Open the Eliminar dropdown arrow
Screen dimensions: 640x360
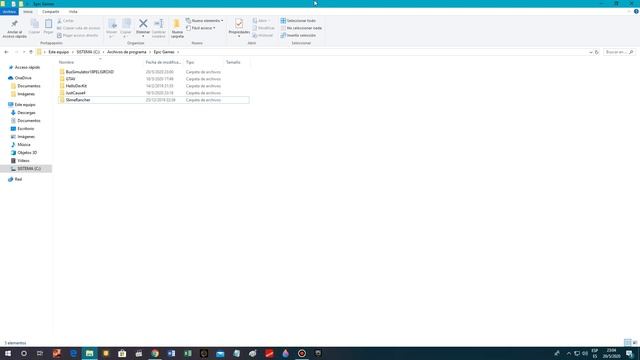143,36
